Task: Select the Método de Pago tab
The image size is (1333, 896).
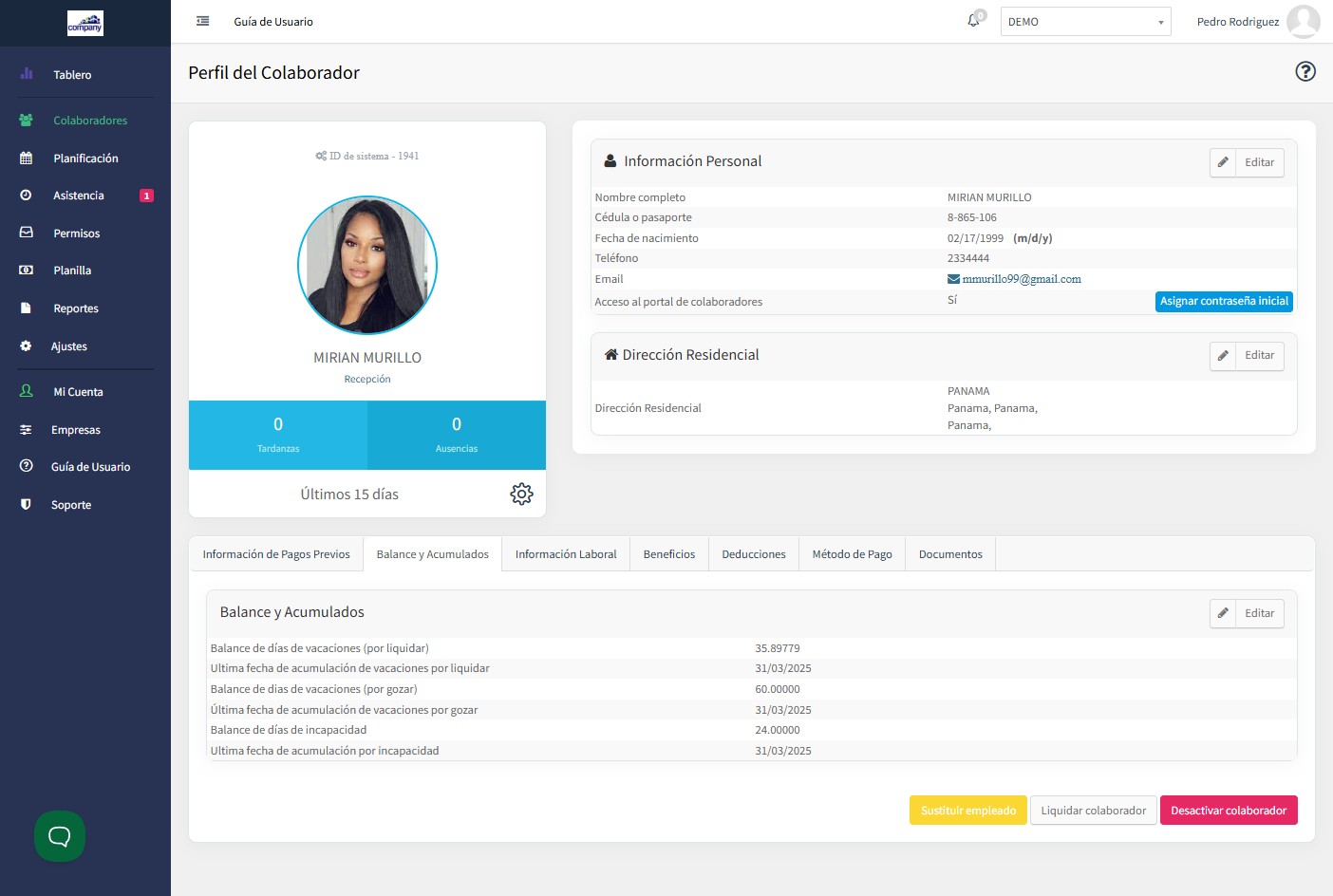Action: [x=852, y=554]
